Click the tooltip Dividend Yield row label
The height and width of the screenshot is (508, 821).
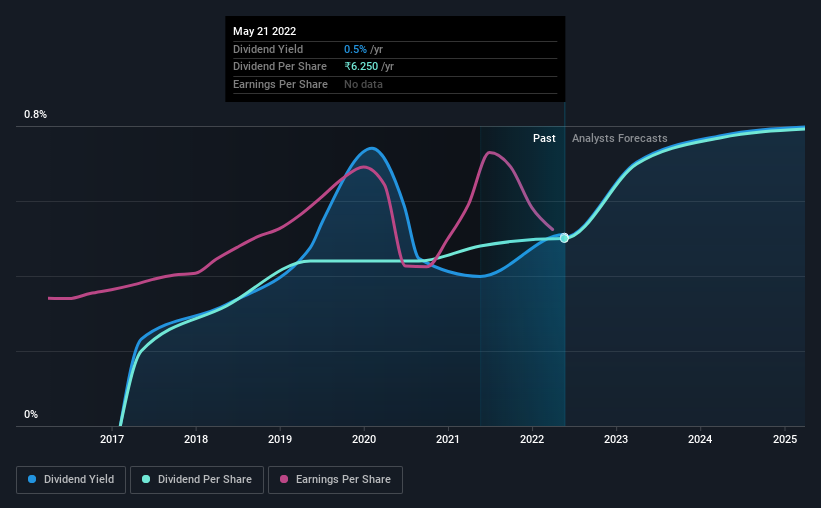click(268, 49)
